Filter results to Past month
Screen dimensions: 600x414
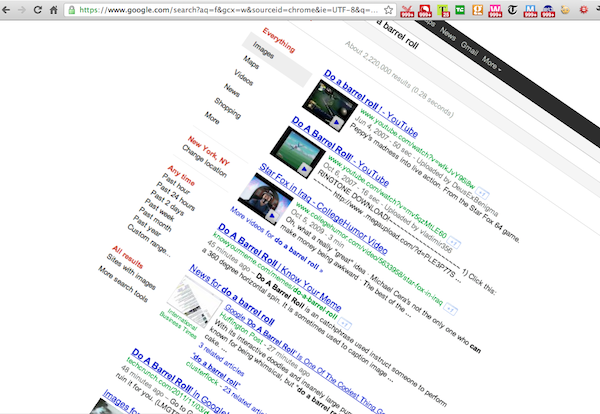155,219
